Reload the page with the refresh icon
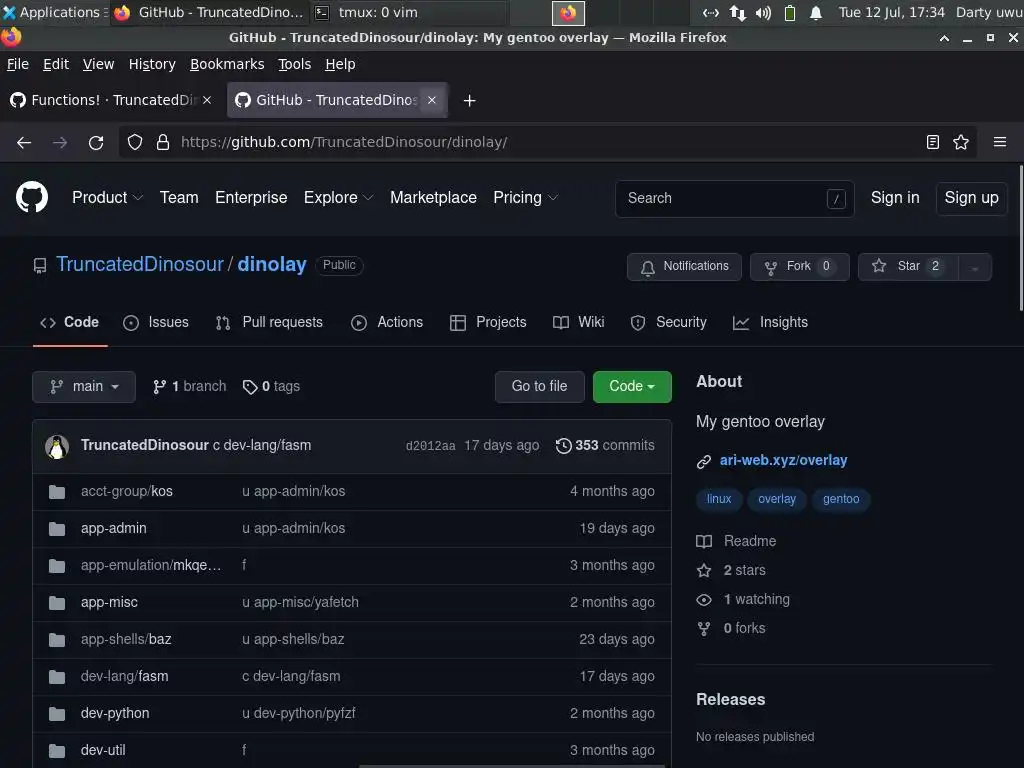The image size is (1024, 768). click(96, 142)
